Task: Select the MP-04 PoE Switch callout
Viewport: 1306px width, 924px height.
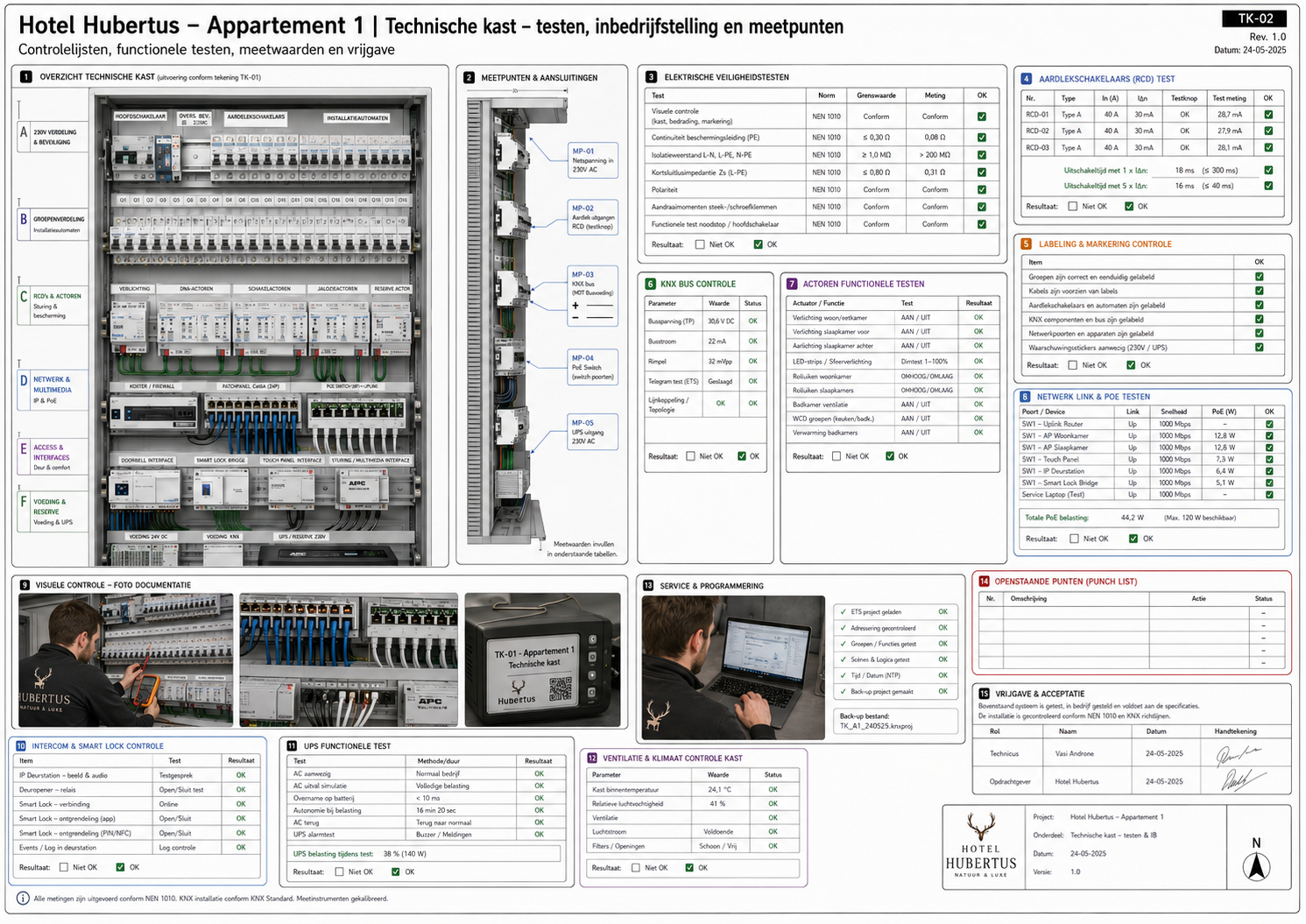Action: tap(595, 368)
